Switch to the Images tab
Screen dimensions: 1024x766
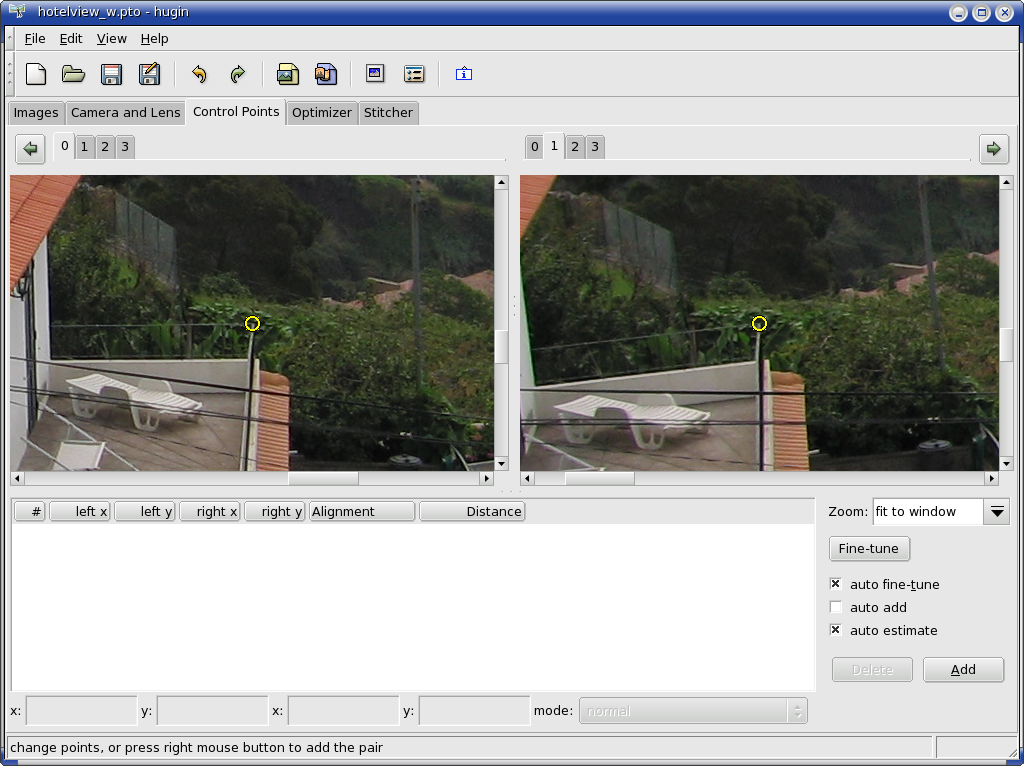36,112
